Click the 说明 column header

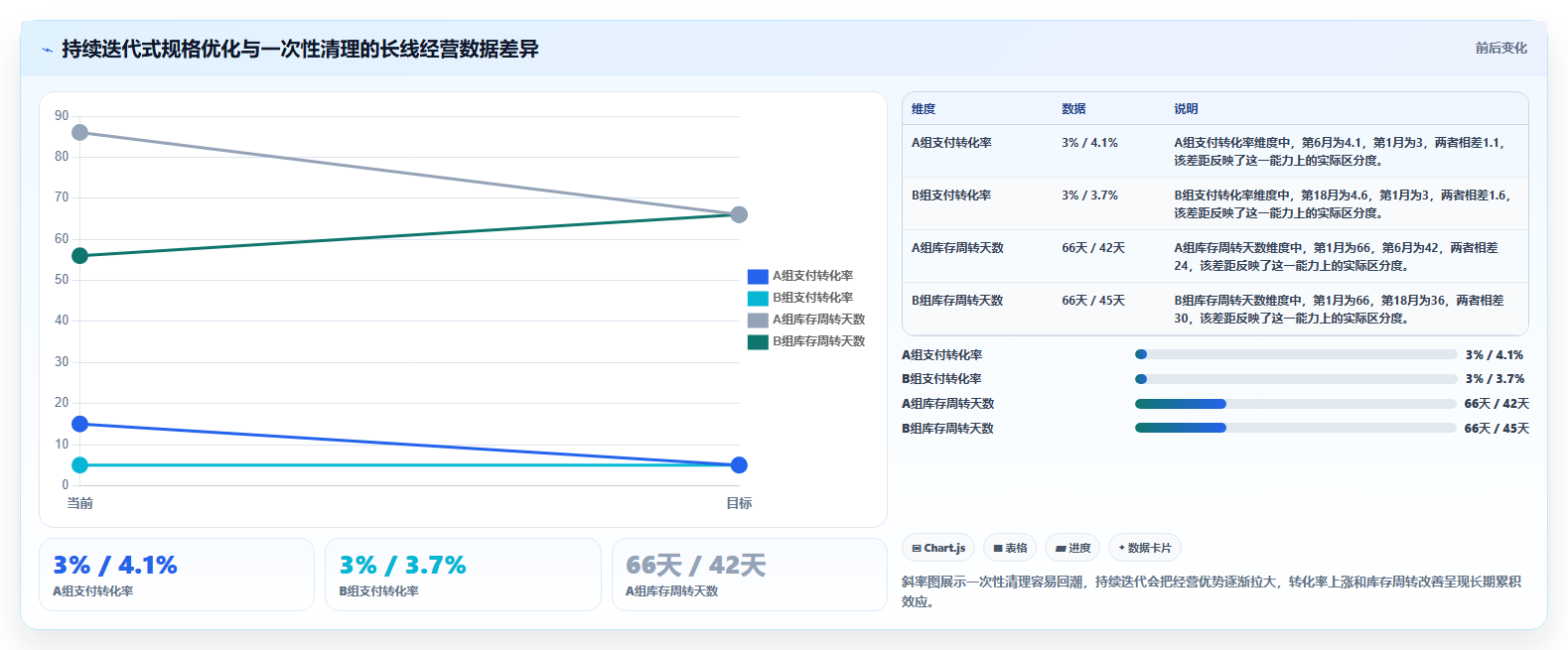pyautogui.click(x=1186, y=109)
